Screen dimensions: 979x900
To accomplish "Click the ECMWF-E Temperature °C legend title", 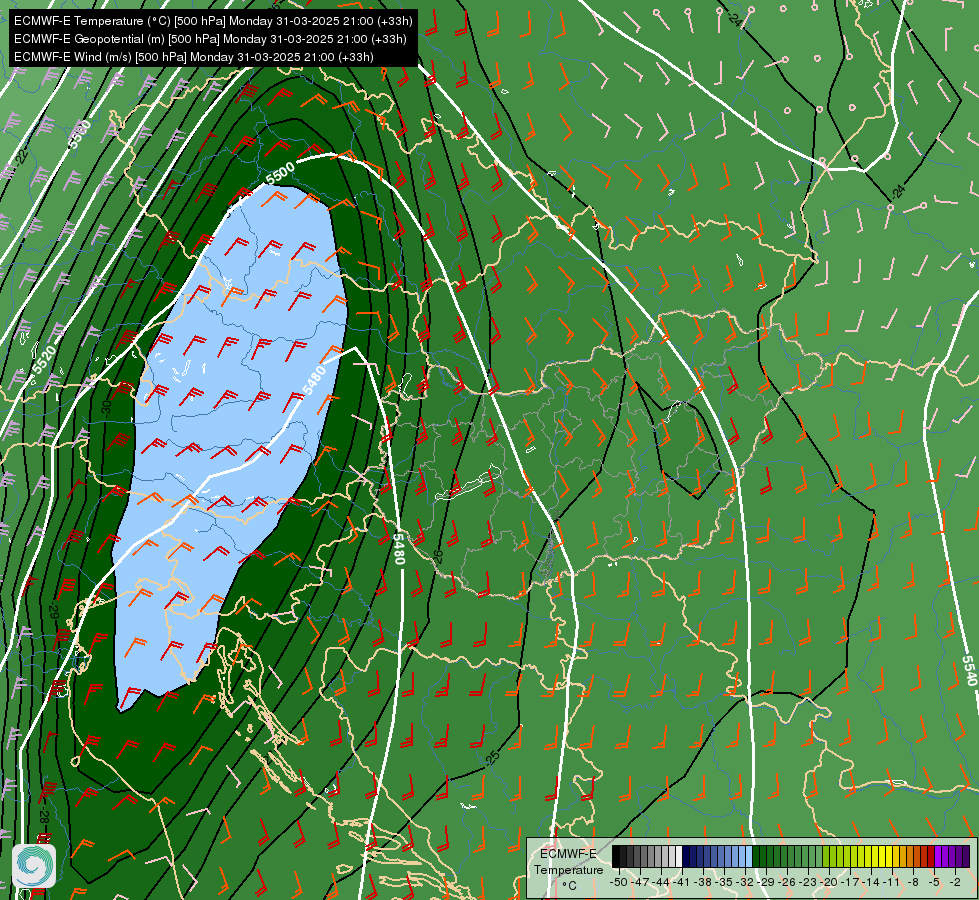I will [x=568, y=869].
